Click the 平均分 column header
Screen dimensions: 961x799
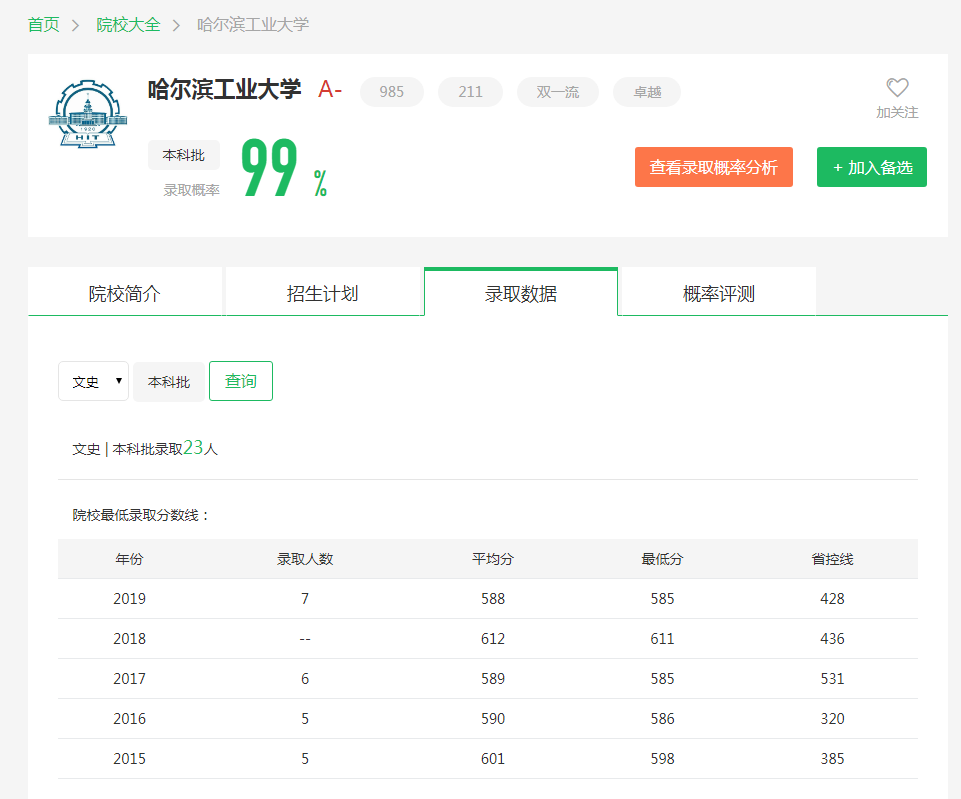tap(493, 559)
